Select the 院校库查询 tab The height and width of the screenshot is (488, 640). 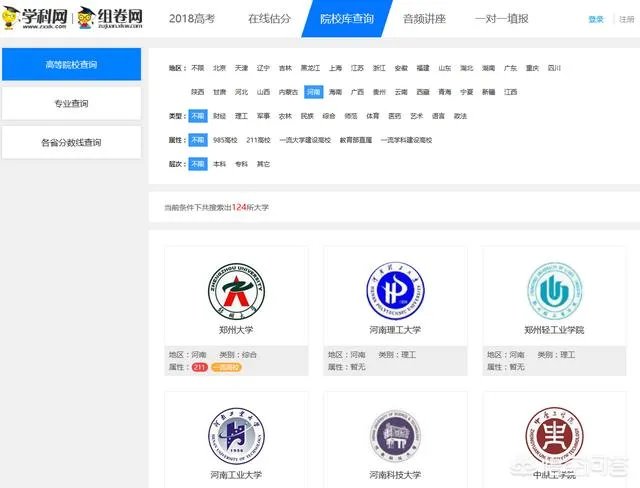coord(347,19)
